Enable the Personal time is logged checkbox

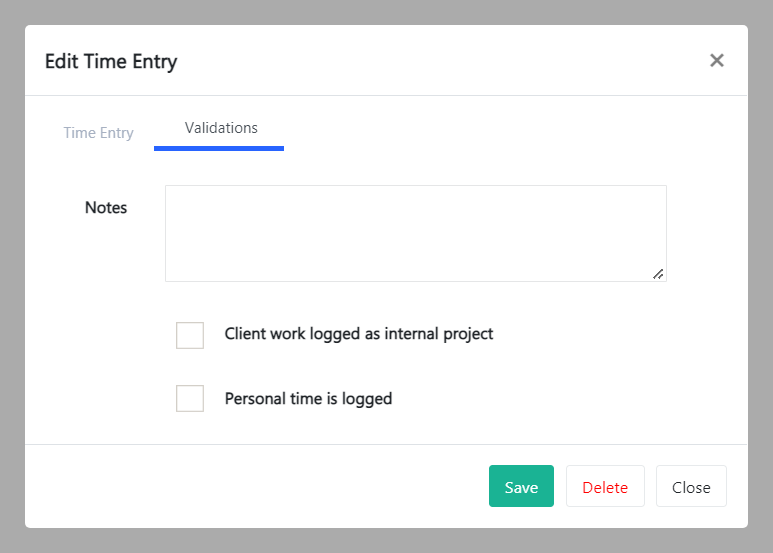(x=190, y=399)
